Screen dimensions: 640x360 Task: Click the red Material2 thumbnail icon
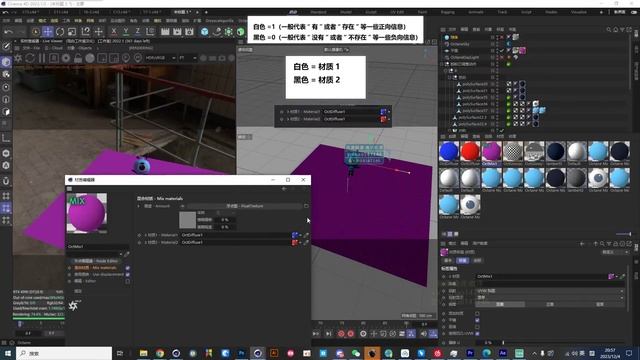click(x=294, y=242)
